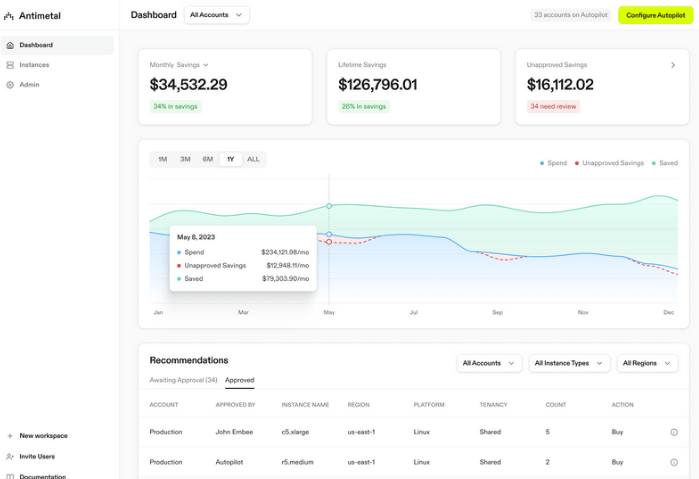Click the Invite Users person icon
The width and height of the screenshot is (699, 479).
tap(10, 456)
